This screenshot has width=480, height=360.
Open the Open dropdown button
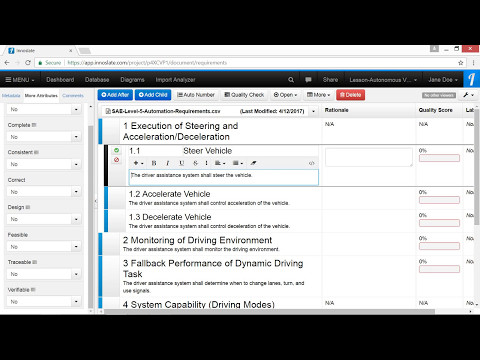pos(285,95)
